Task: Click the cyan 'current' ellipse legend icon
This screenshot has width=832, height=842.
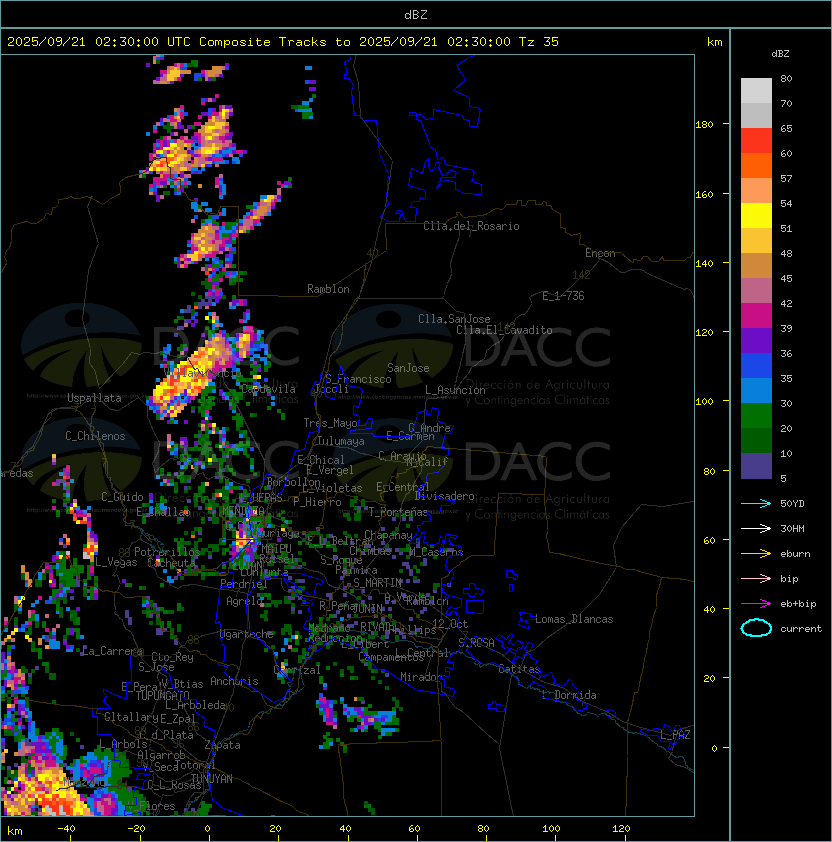Action: pyautogui.click(x=756, y=628)
